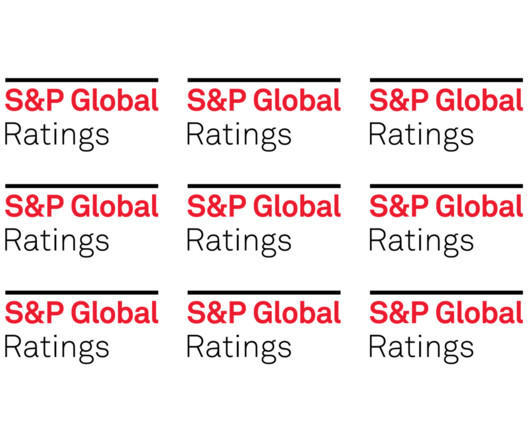
Task: Click the black bar above the bottom-center logo
Action: (x=264, y=293)
